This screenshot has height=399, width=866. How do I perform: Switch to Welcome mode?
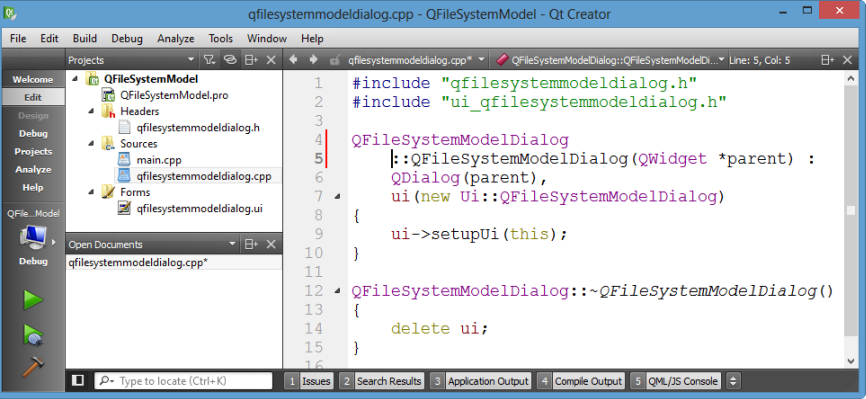pos(33,80)
